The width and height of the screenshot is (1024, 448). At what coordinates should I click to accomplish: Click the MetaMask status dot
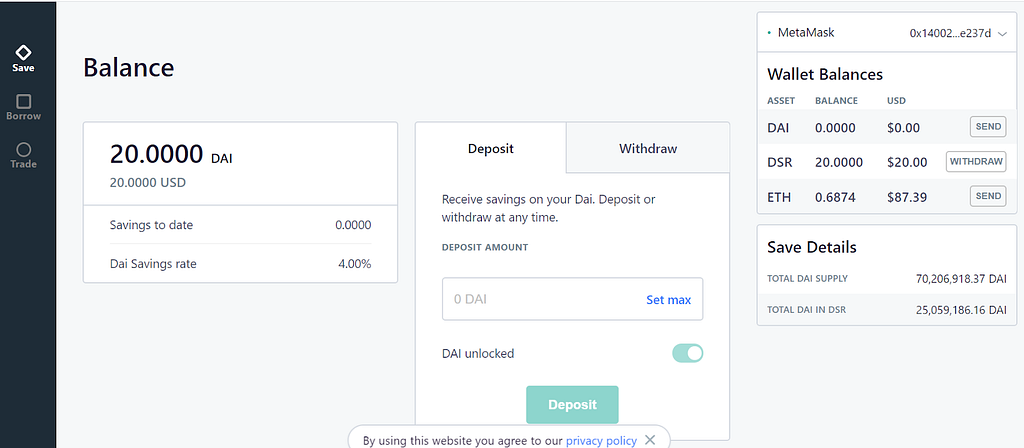pyautogui.click(x=769, y=33)
